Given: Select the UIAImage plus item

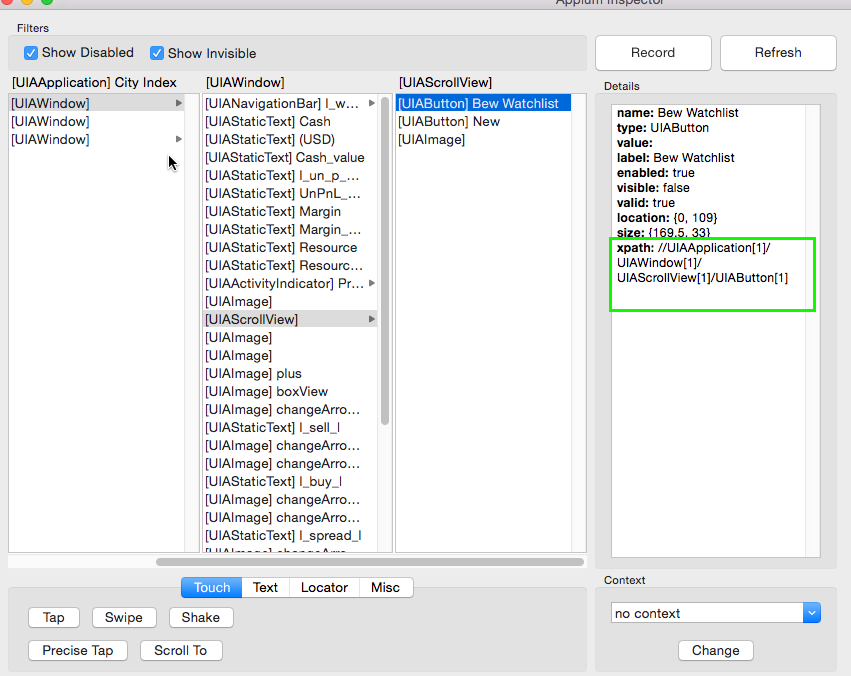Looking at the screenshot, I should [x=253, y=373].
